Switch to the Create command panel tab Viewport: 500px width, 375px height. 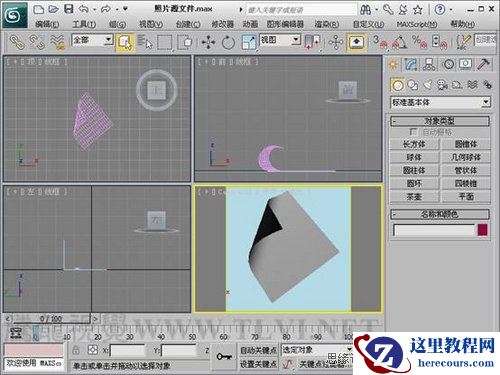(393, 64)
